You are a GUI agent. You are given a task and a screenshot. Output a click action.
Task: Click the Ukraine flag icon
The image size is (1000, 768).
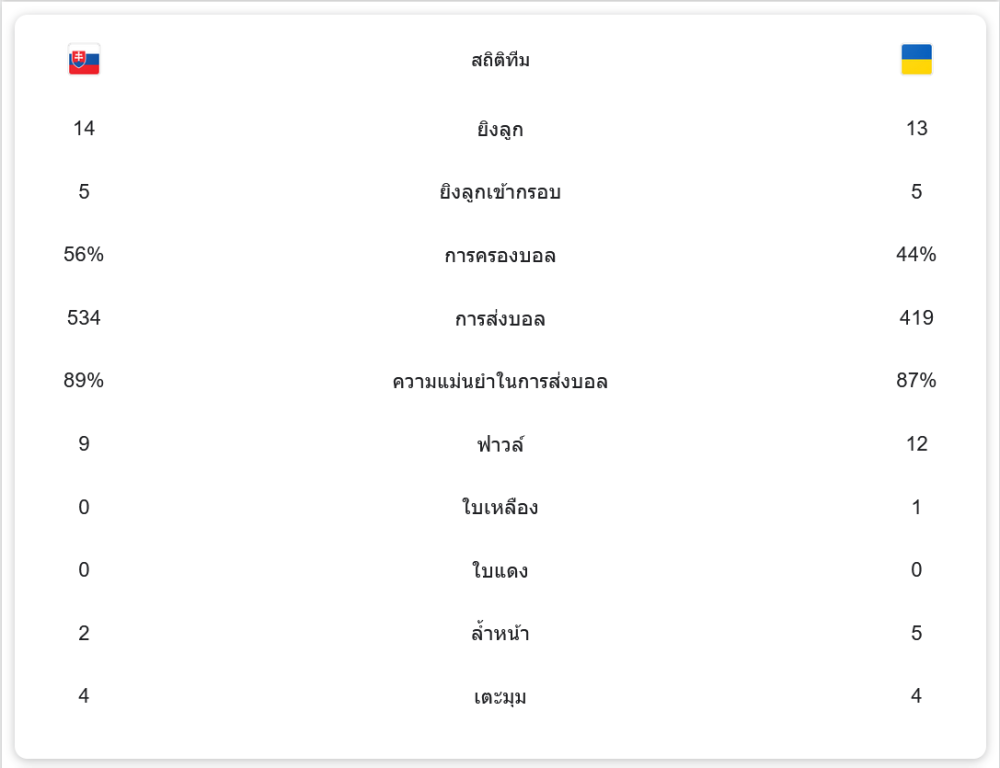[916, 60]
